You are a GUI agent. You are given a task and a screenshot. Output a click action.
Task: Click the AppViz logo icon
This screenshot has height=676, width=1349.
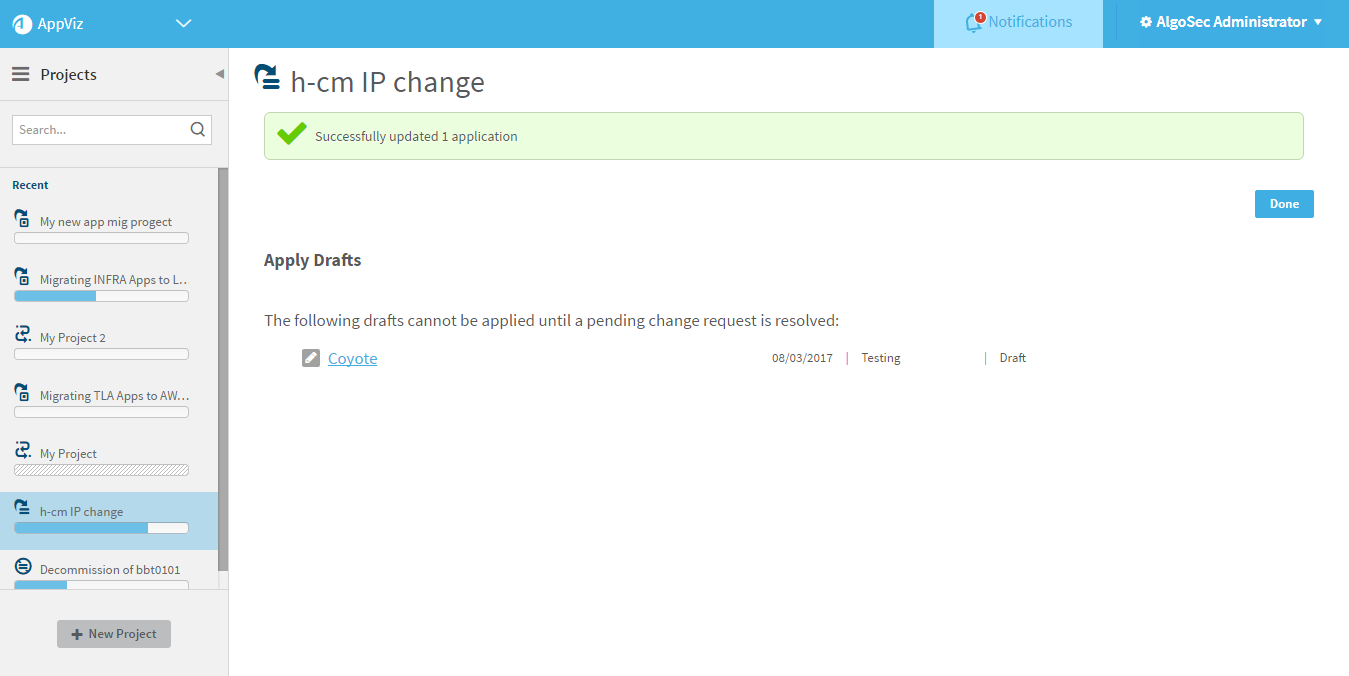tap(22, 24)
